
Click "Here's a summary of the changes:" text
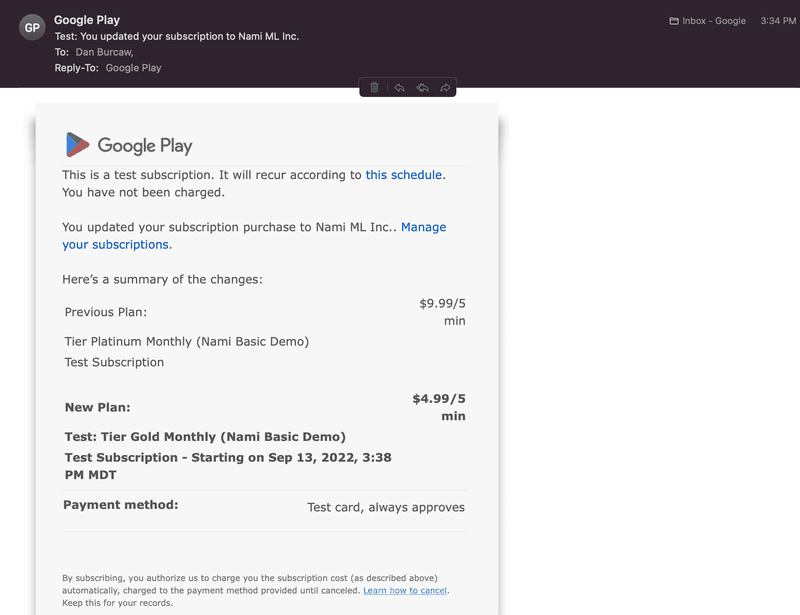click(x=162, y=280)
